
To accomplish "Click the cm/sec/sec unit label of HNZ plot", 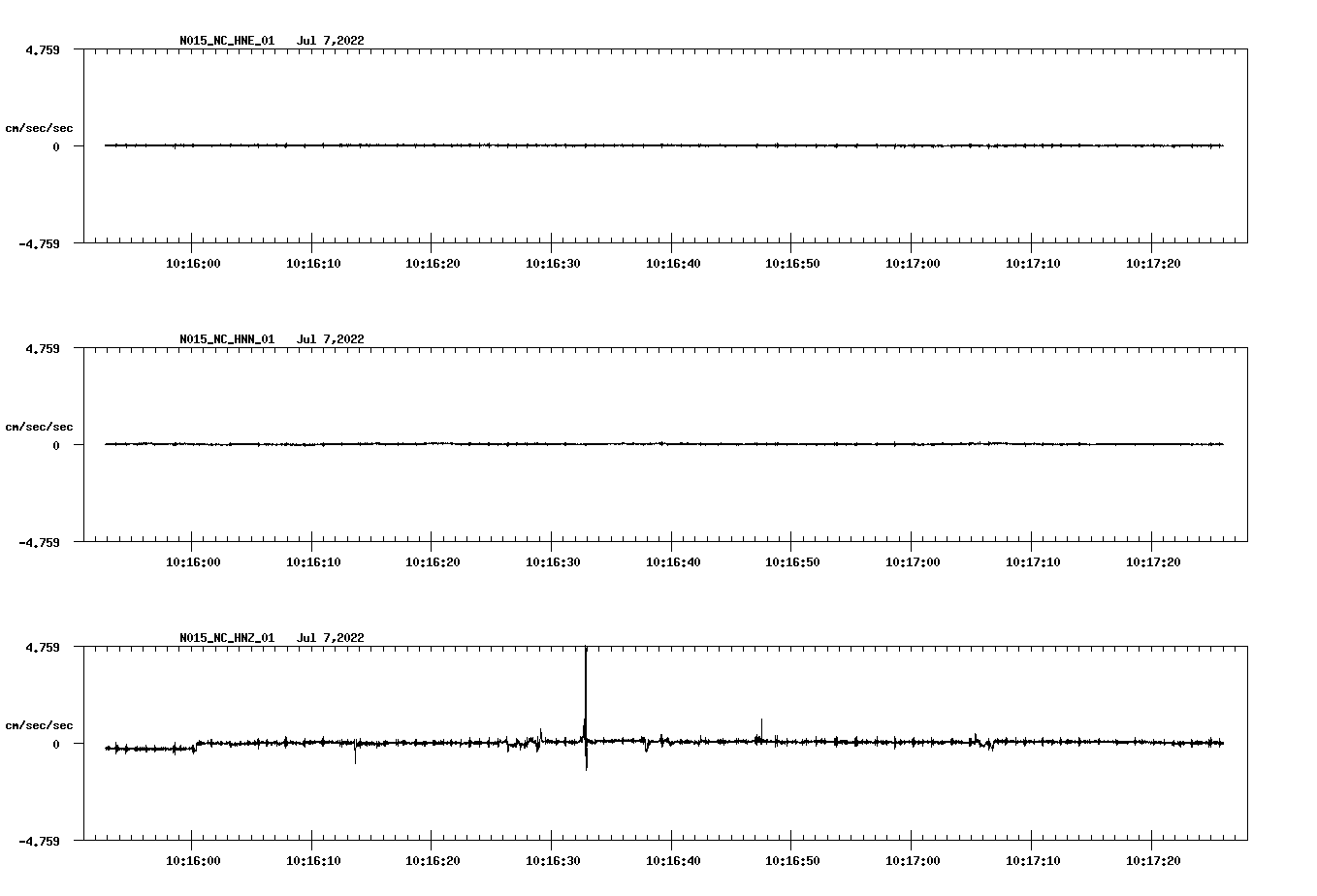I will tap(39, 725).
